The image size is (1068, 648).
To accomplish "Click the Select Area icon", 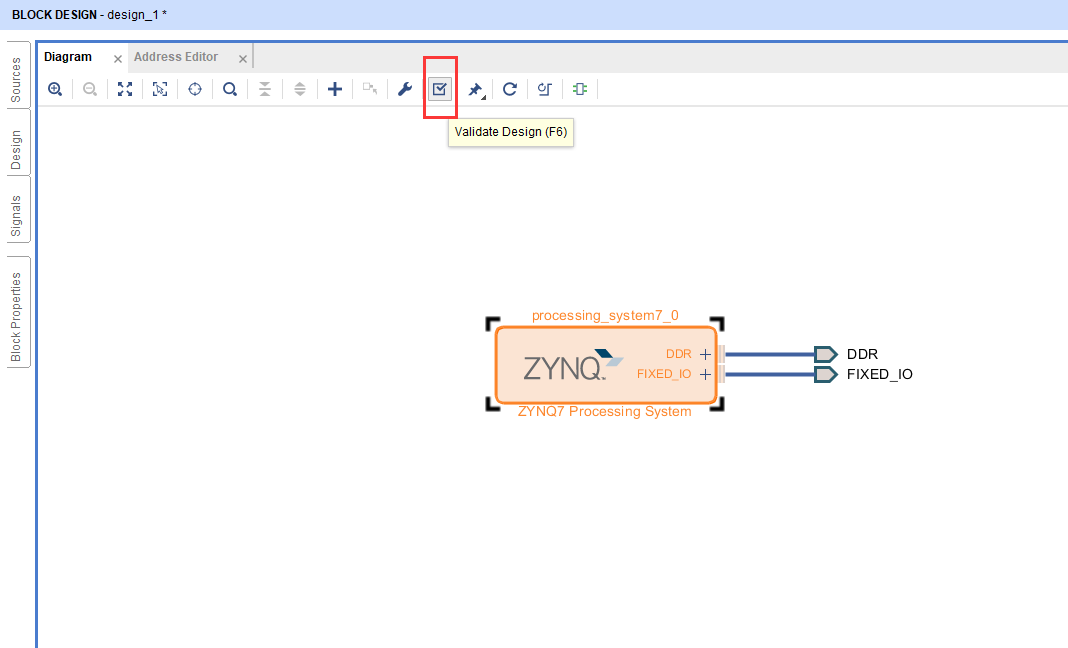I will tap(160, 89).
